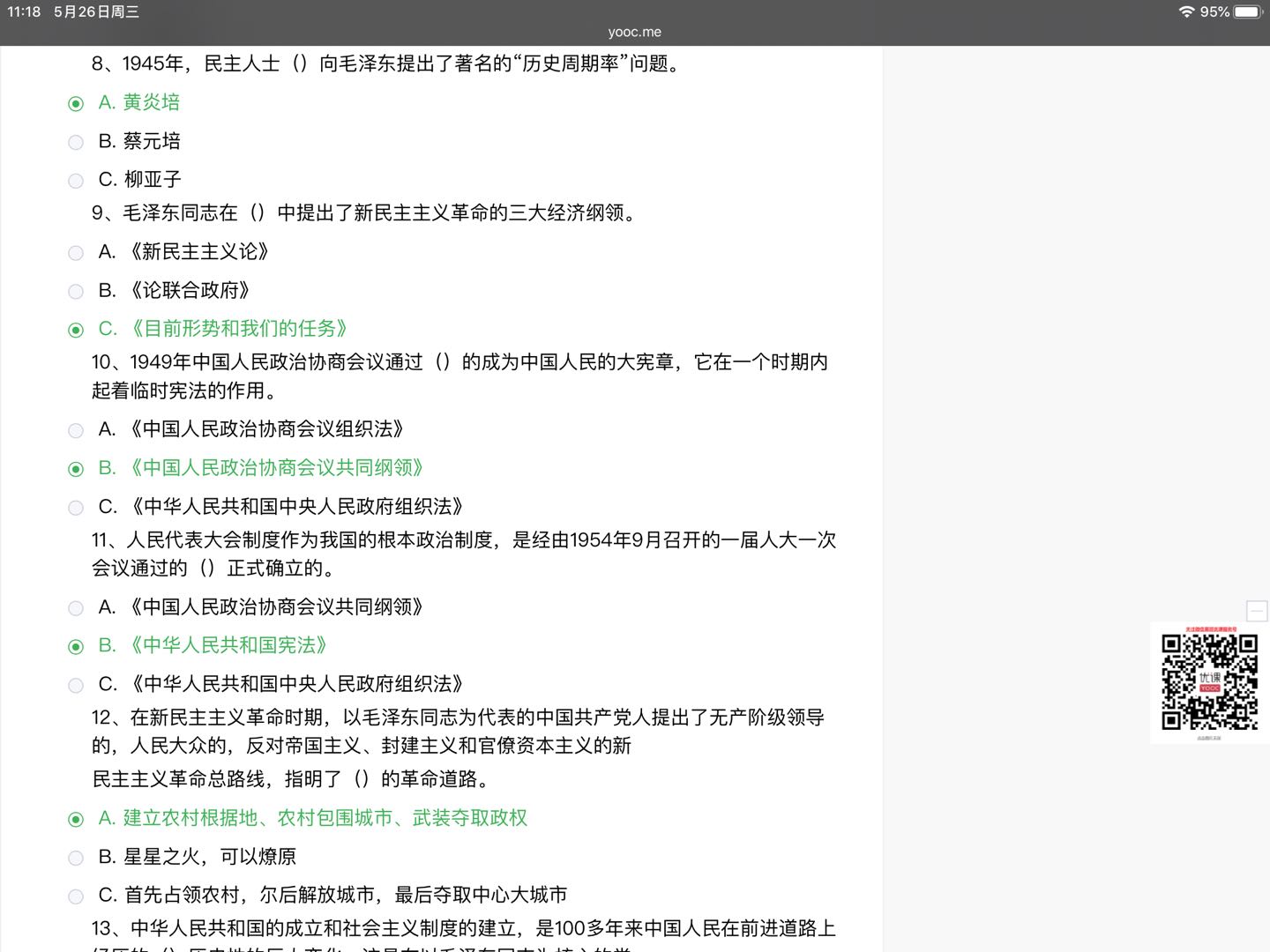Pick C.《目前形势和我们的任务》 answer
Image resolution: width=1270 pixels, height=952 pixels.
pos(76,330)
